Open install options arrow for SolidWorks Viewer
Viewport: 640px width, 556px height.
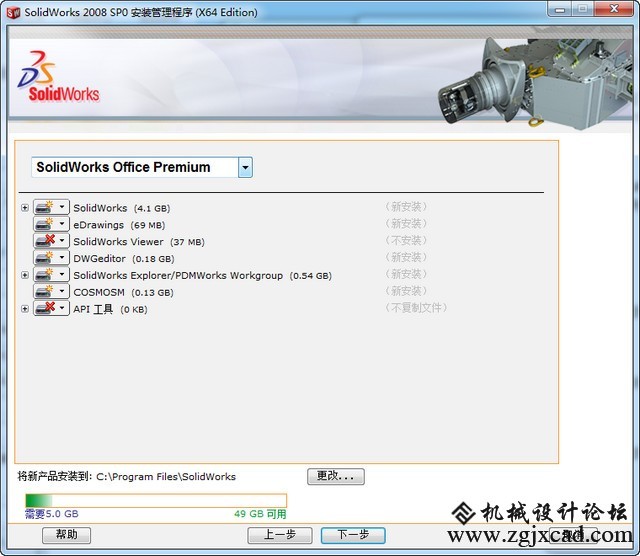62,240
